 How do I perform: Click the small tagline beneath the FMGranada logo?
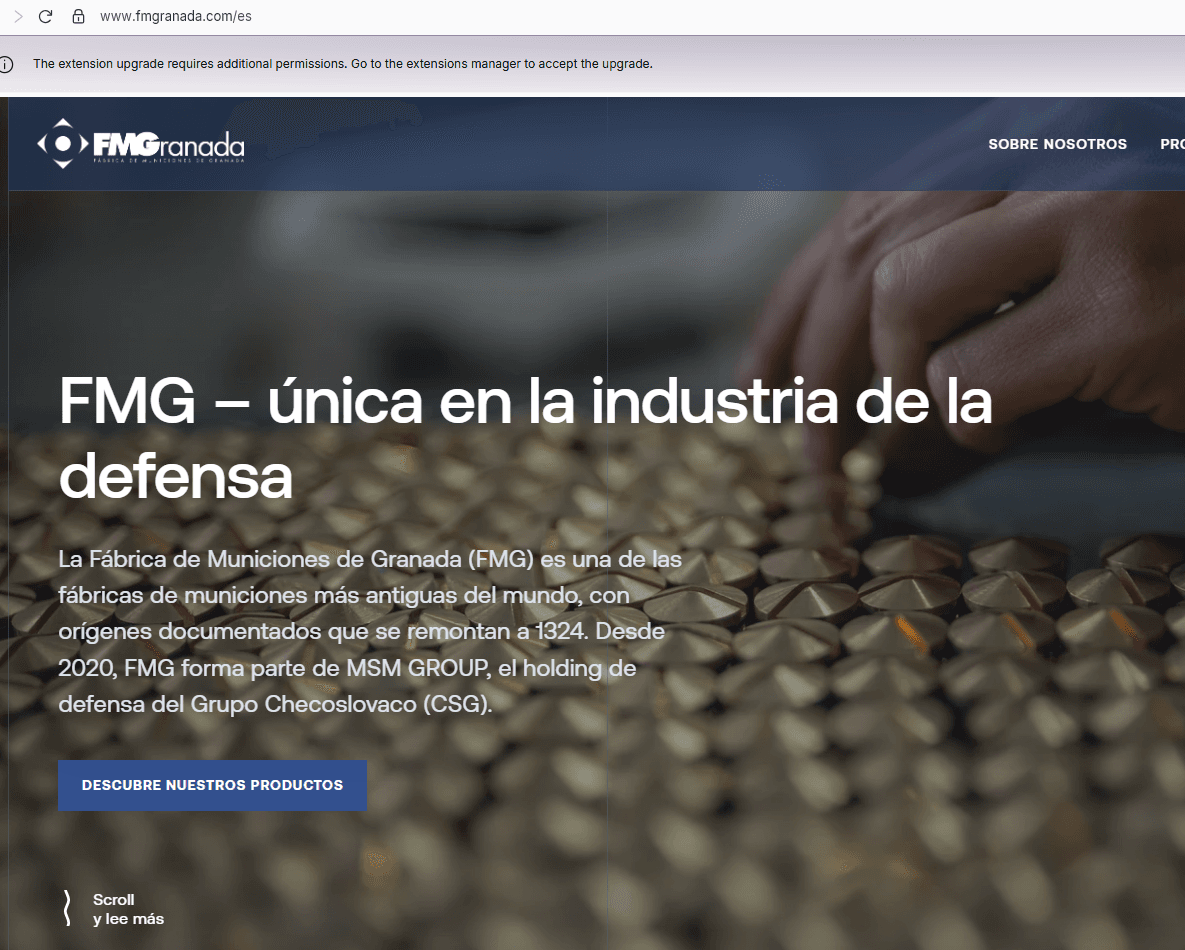168,160
